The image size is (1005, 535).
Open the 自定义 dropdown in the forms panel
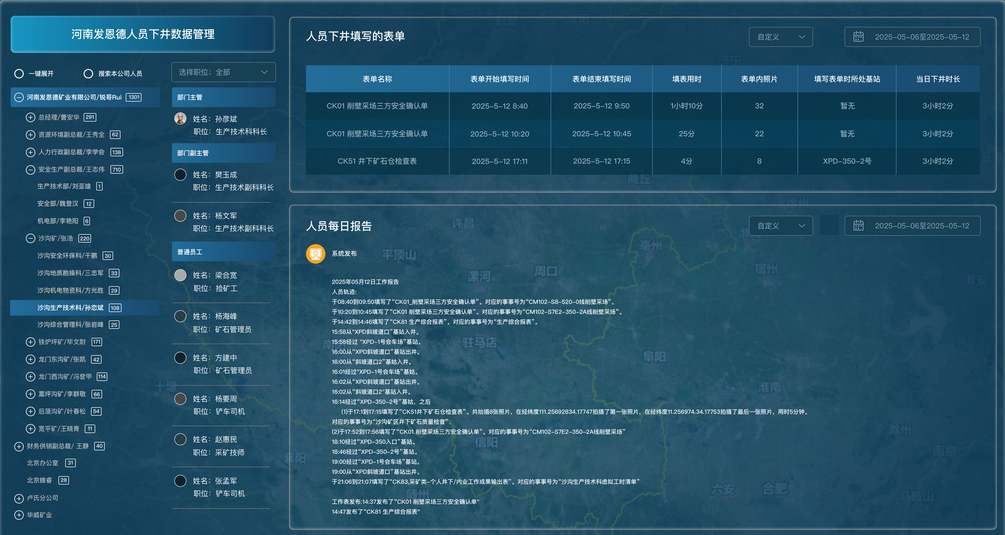tap(780, 37)
